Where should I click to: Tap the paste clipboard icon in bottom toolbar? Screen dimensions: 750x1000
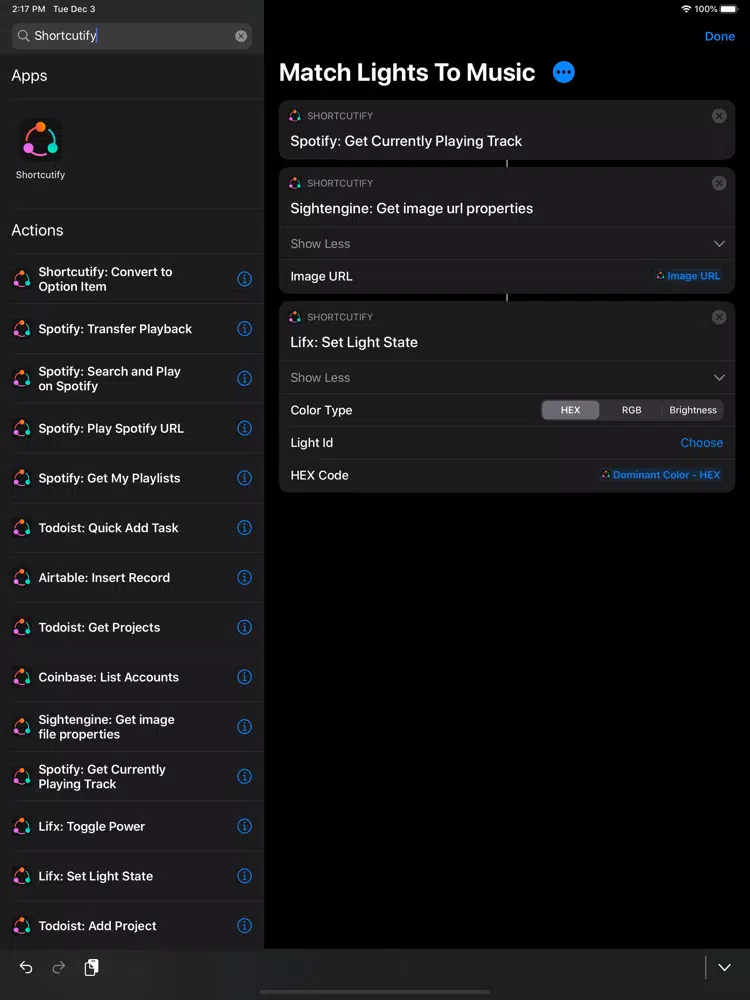[x=91, y=967]
